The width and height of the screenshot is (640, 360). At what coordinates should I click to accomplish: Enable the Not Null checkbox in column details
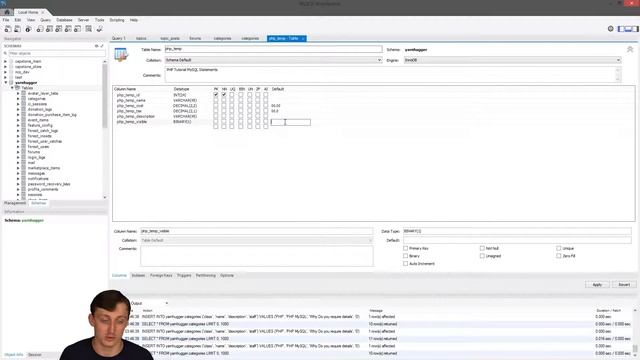point(482,248)
